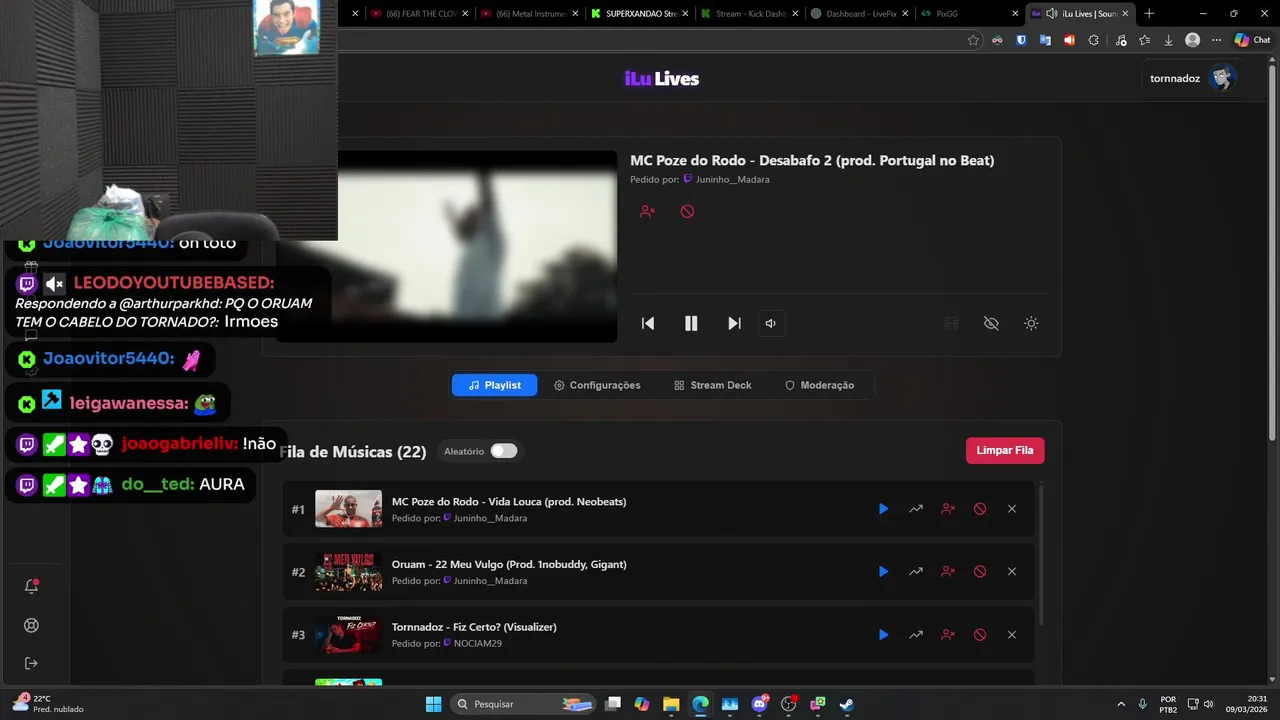Play 22 Meu Vulgo from the queue
1280x720 pixels.
point(883,572)
